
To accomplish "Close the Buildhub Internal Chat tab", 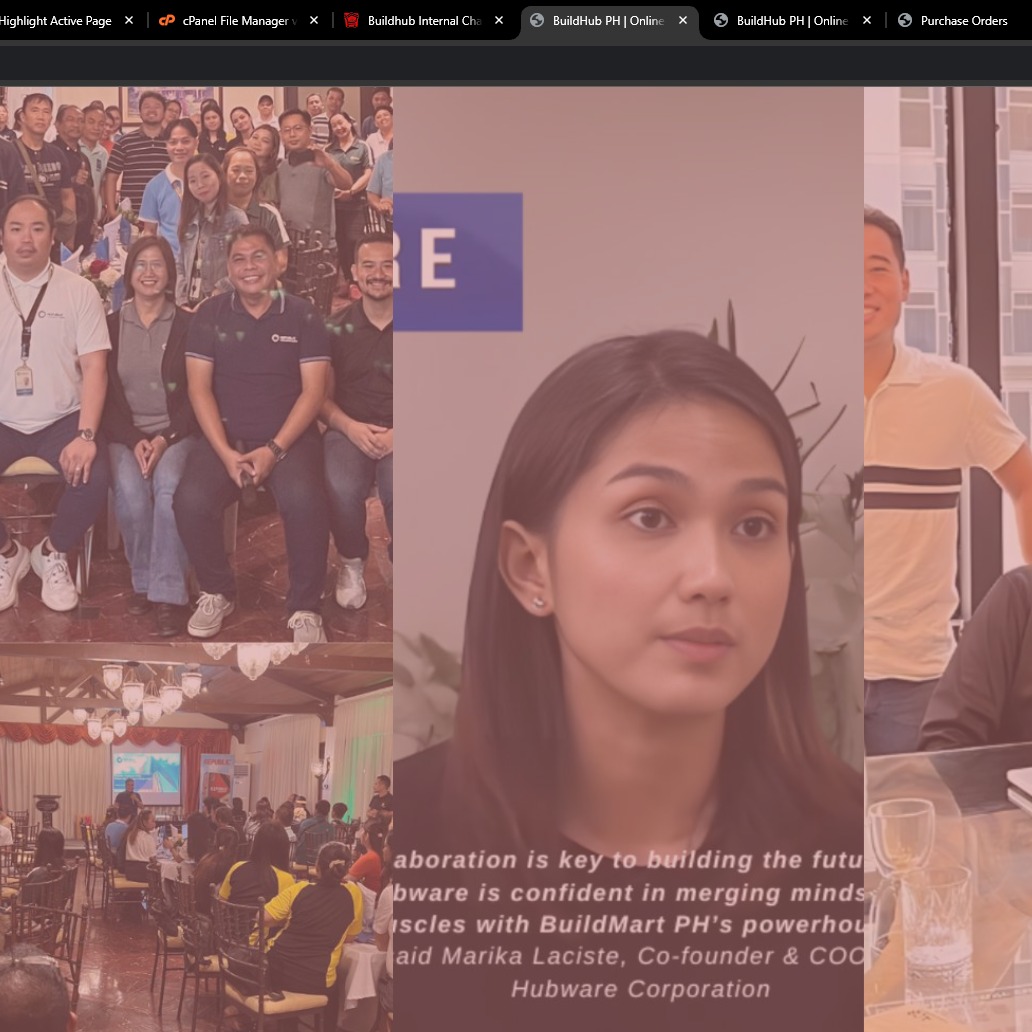I will click(x=499, y=20).
